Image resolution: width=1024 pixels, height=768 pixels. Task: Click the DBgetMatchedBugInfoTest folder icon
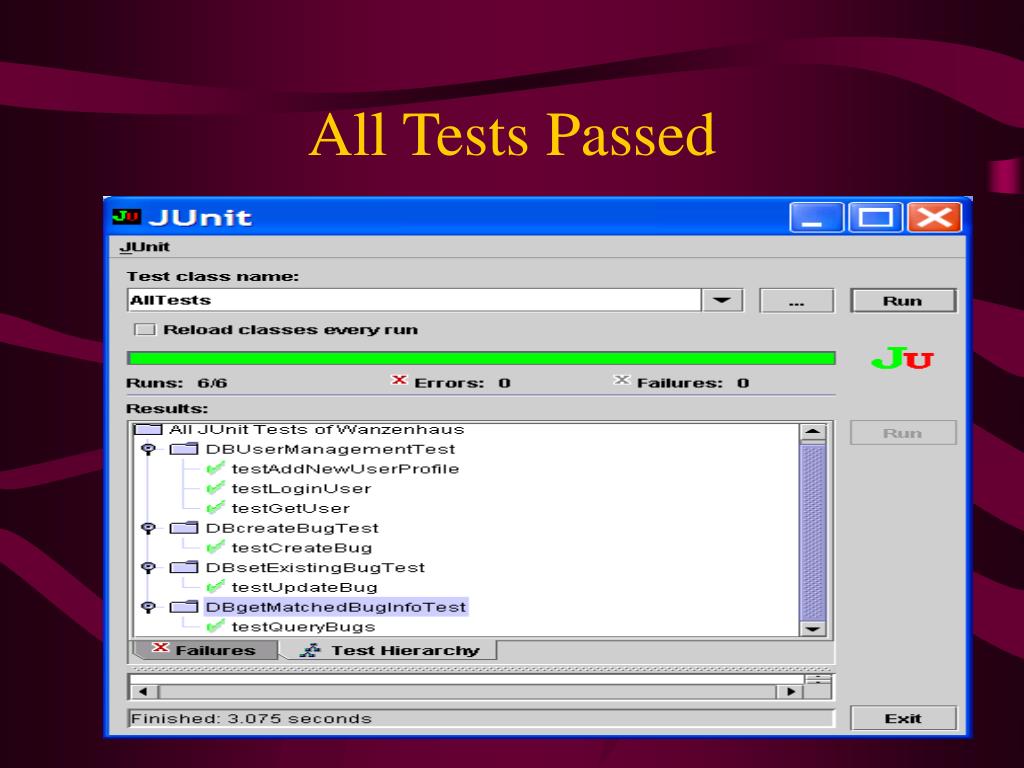pos(184,607)
